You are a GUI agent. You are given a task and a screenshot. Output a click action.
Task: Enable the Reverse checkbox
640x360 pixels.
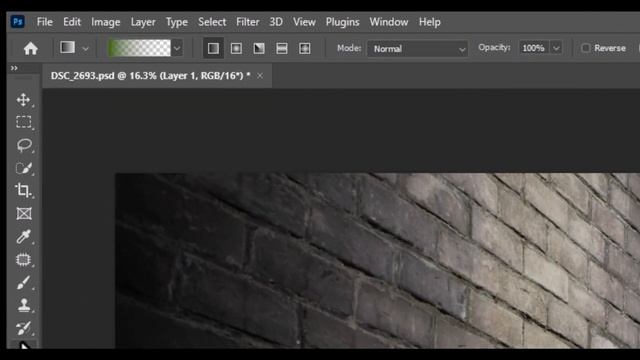[586, 48]
